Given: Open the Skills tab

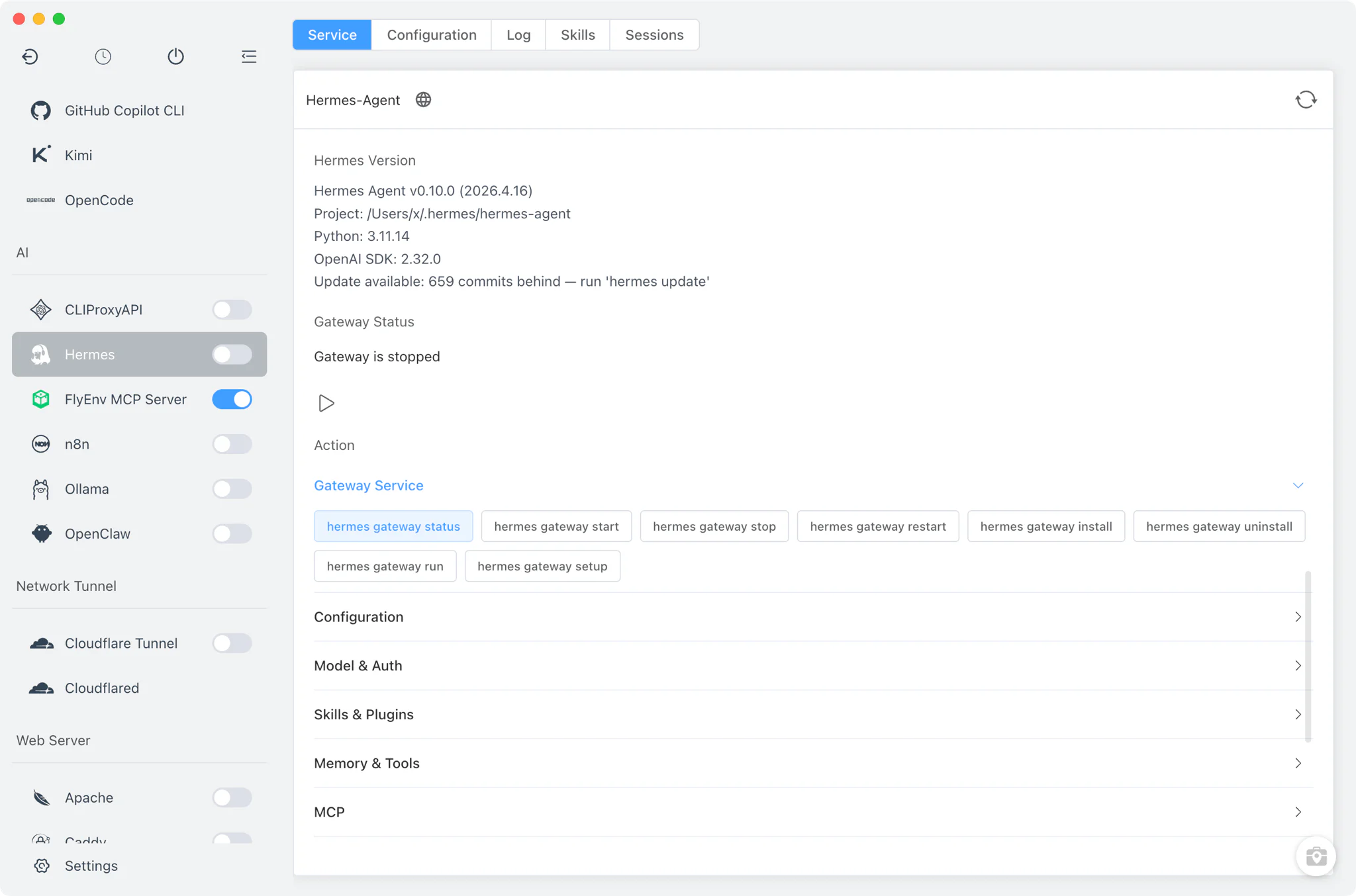Looking at the screenshot, I should (578, 34).
